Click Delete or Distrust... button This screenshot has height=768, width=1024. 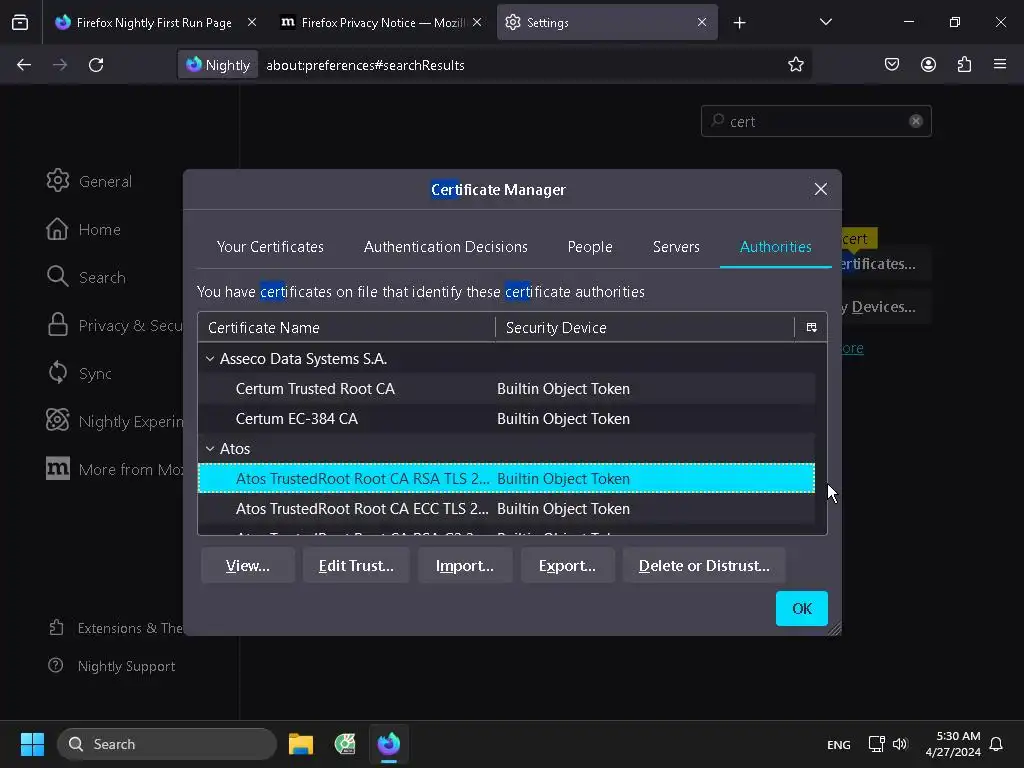click(x=704, y=566)
